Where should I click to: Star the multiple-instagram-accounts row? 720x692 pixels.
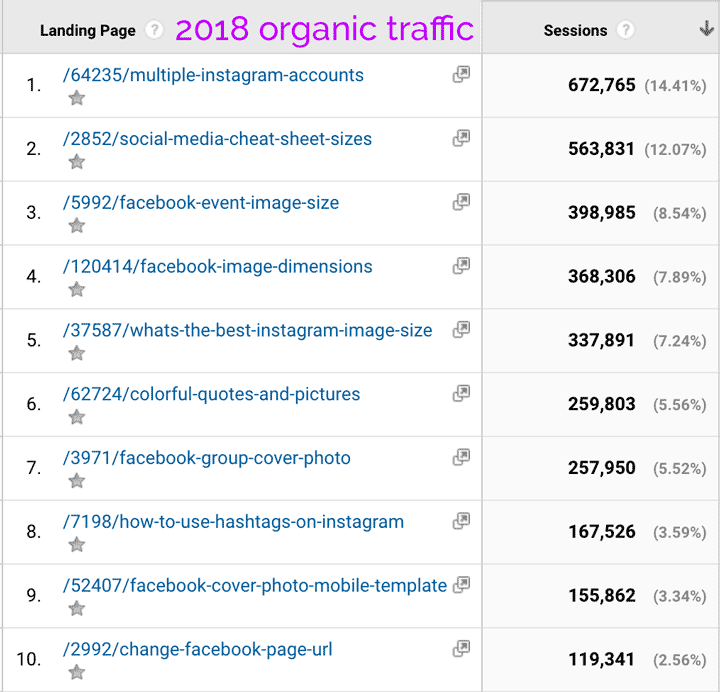77,98
